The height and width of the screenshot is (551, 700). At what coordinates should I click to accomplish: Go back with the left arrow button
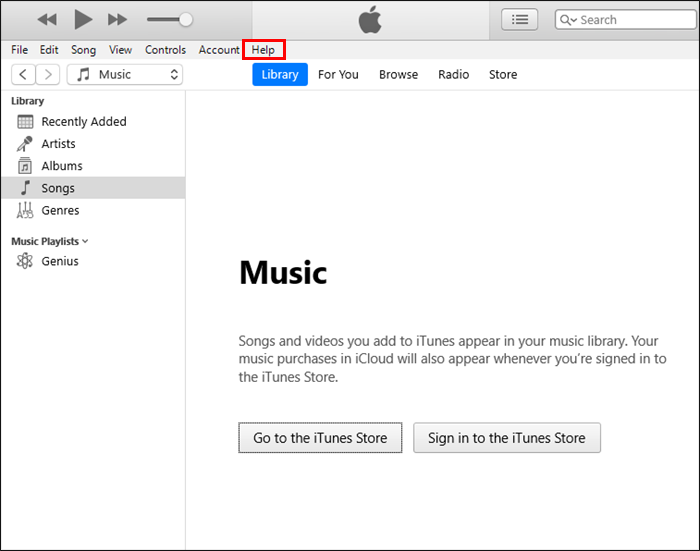(23, 75)
